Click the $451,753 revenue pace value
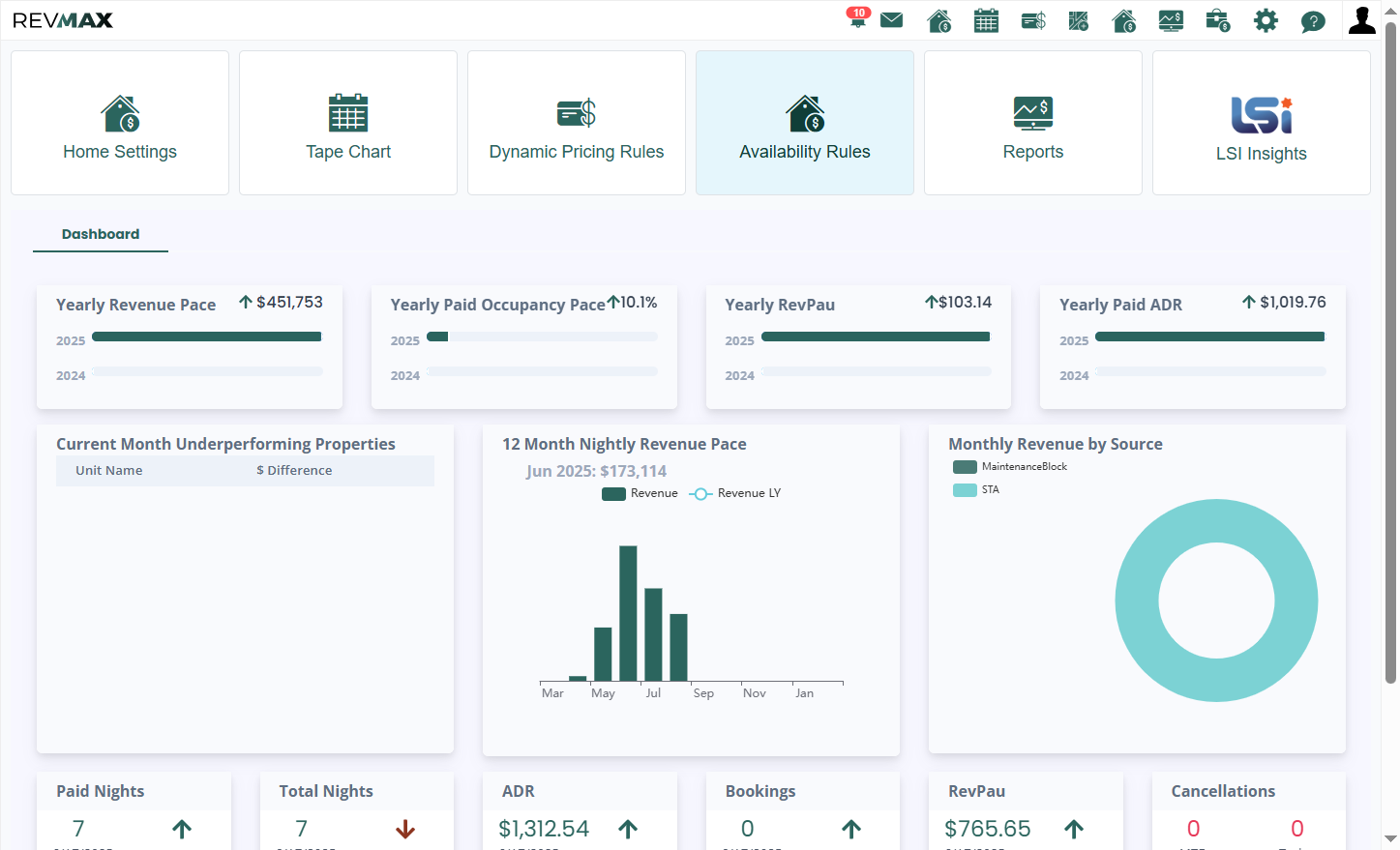The height and width of the screenshot is (850, 1400). 289,303
